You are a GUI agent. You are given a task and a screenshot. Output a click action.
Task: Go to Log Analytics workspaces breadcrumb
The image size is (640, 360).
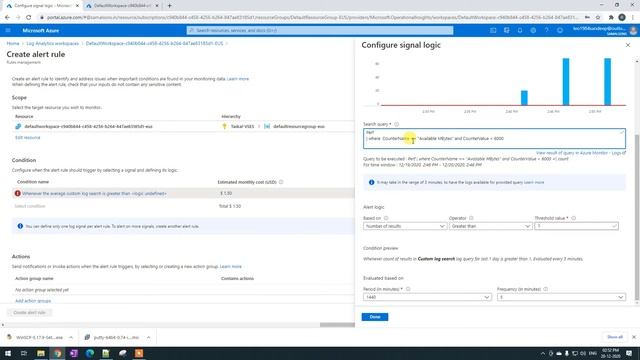(53, 43)
